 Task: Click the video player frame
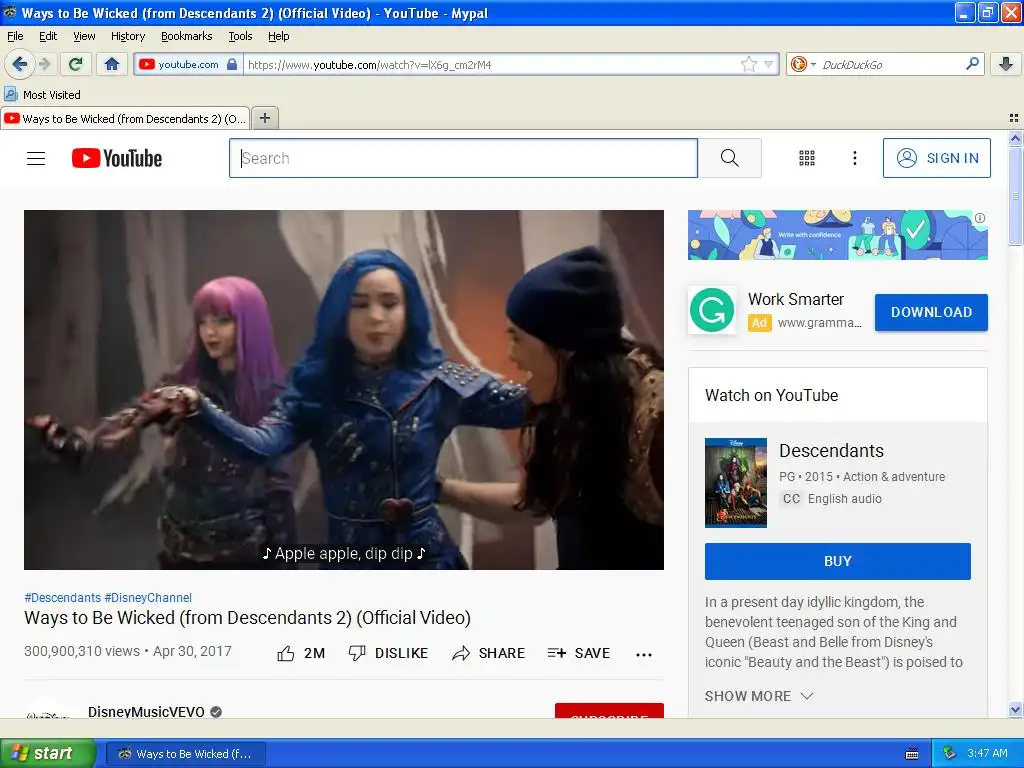point(344,390)
